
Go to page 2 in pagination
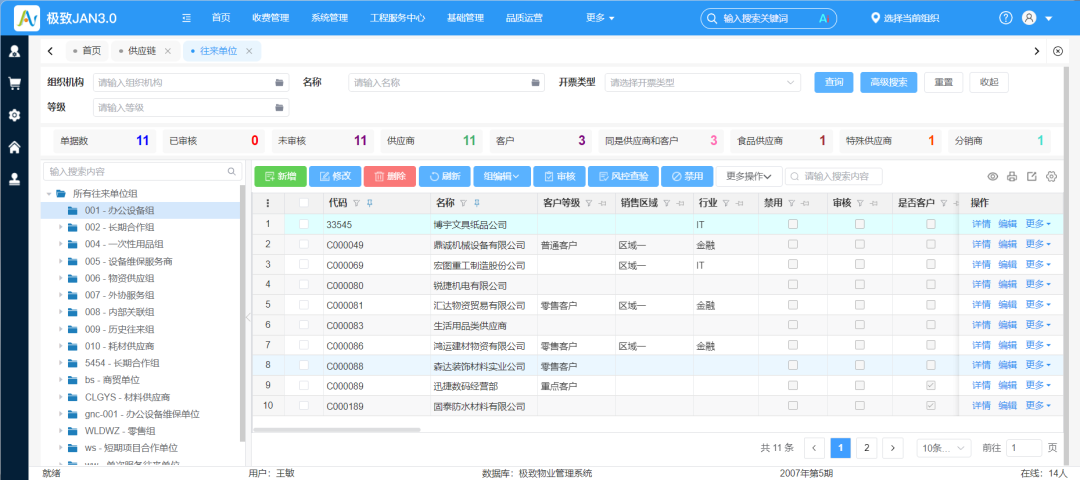coord(866,448)
